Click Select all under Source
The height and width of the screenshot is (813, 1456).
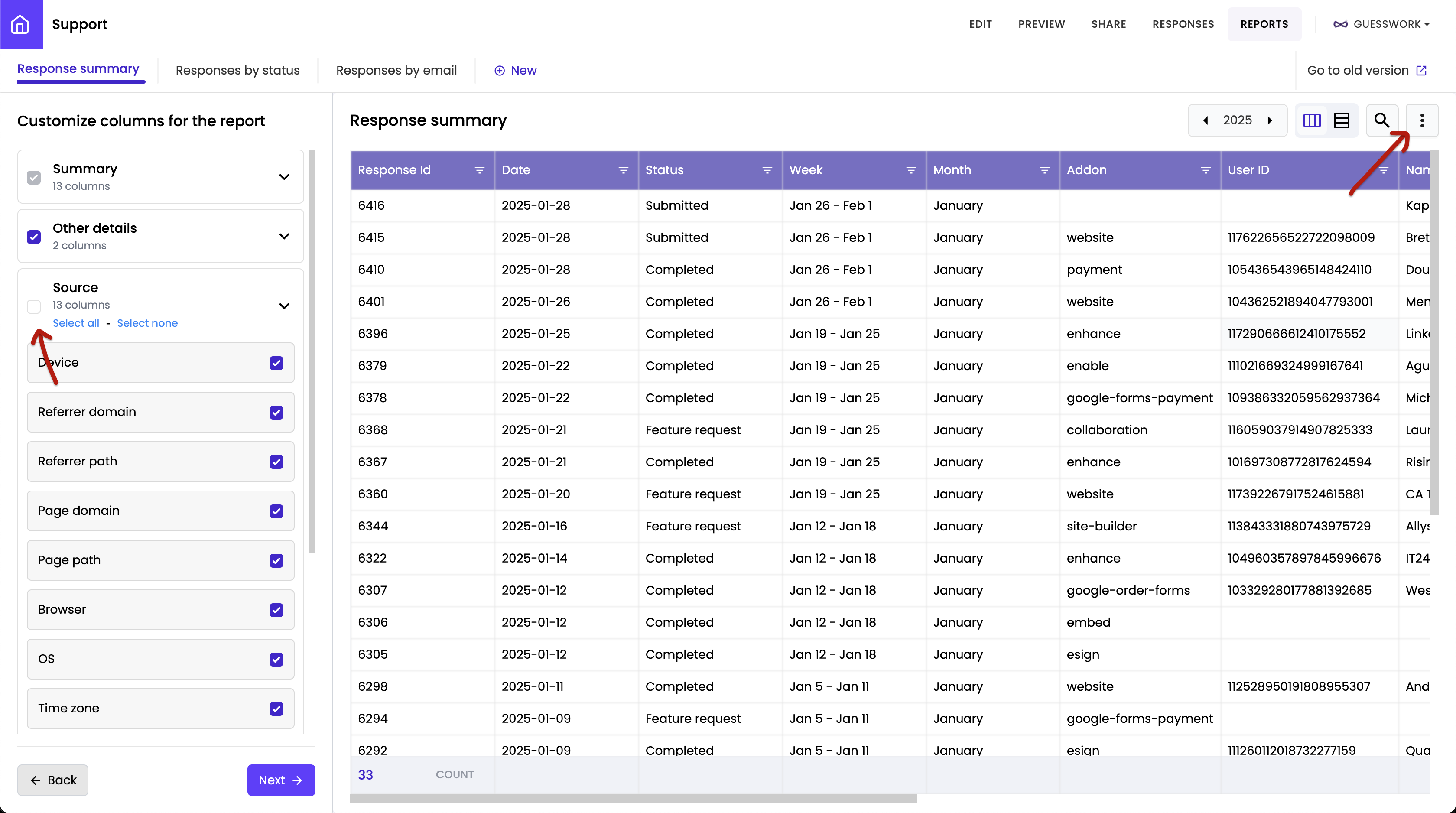coord(76,323)
